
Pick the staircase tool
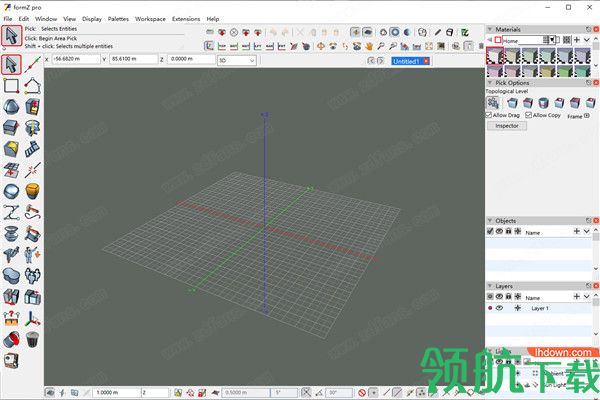pyautogui.click(x=33, y=149)
